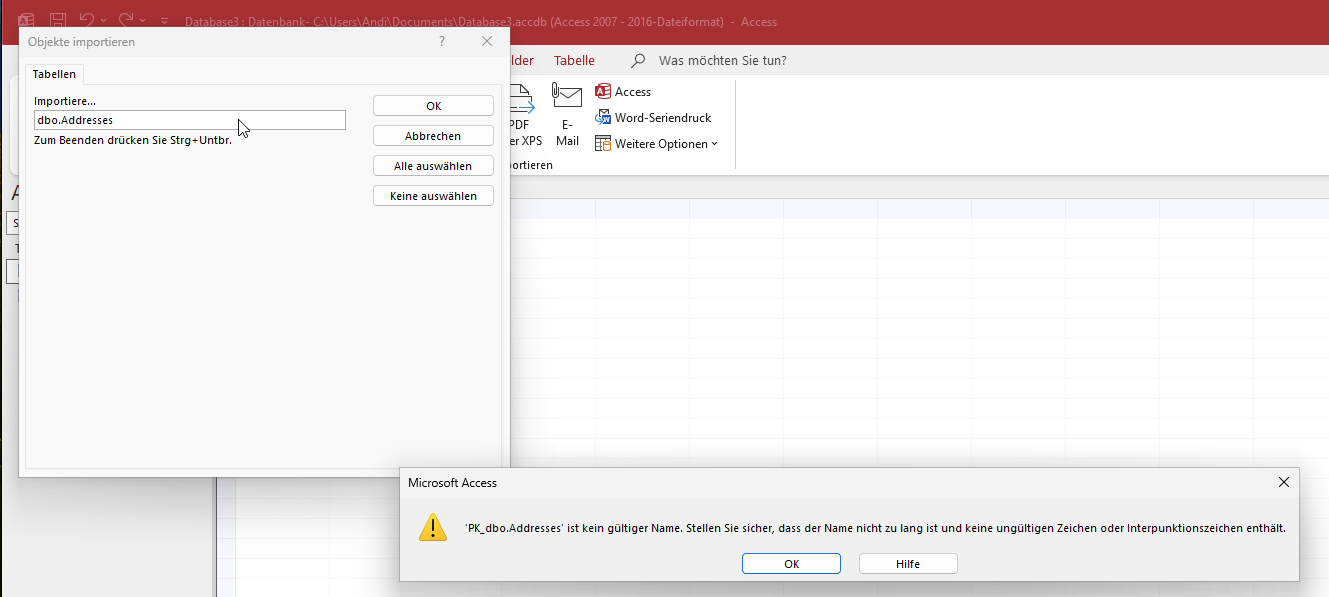1329x597 pixels.
Task: Expand the Weitere Optionen dropdown
Action: (x=657, y=143)
